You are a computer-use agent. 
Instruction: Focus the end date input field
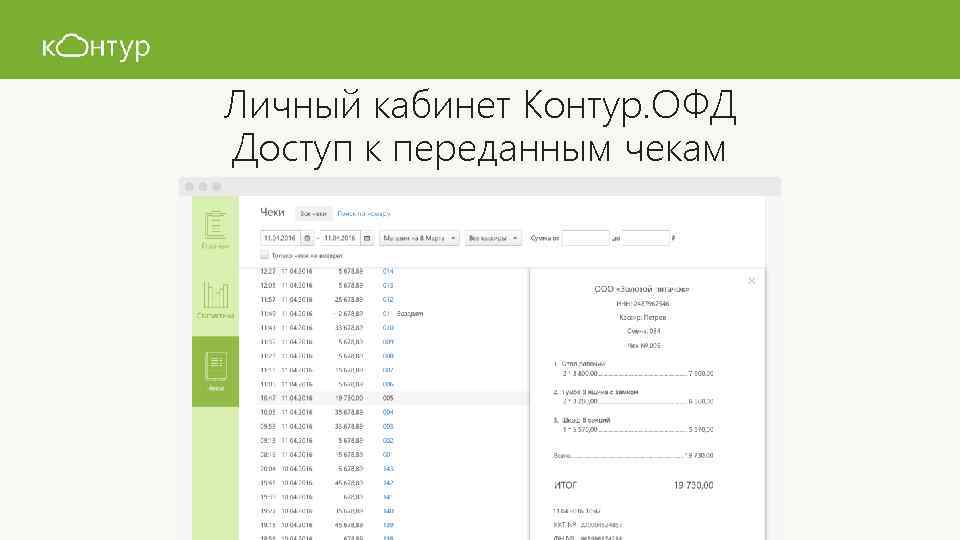[x=340, y=238]
